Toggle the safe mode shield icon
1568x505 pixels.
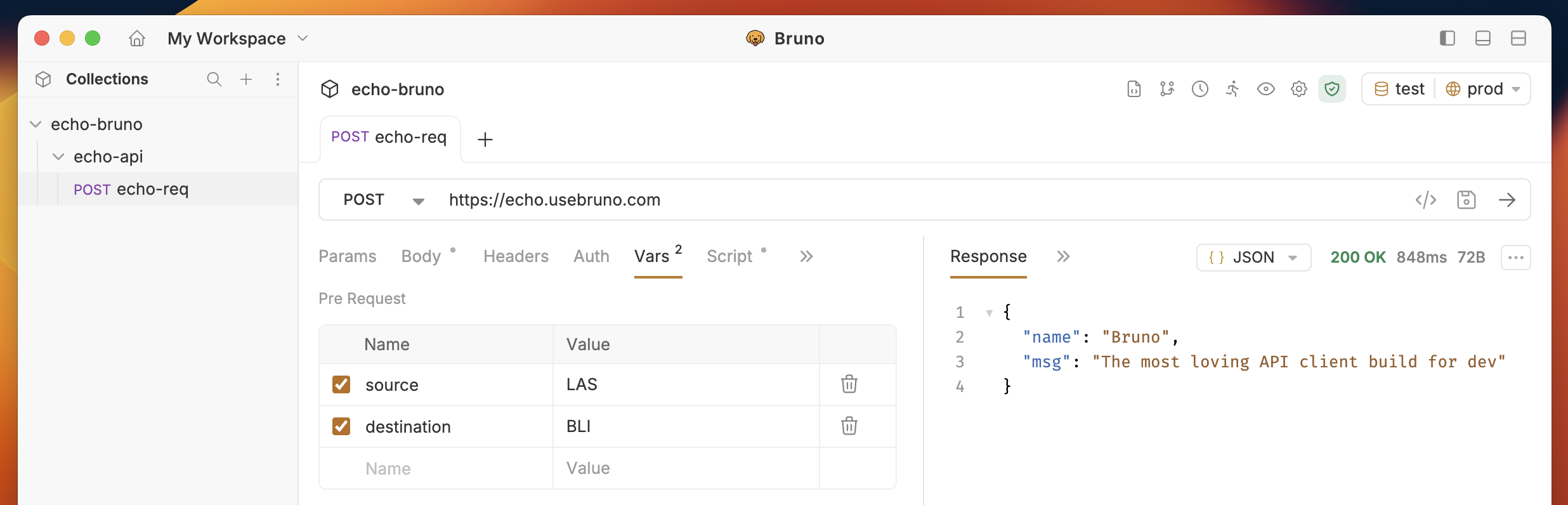pyautogui.click(x=1332, y=89)
